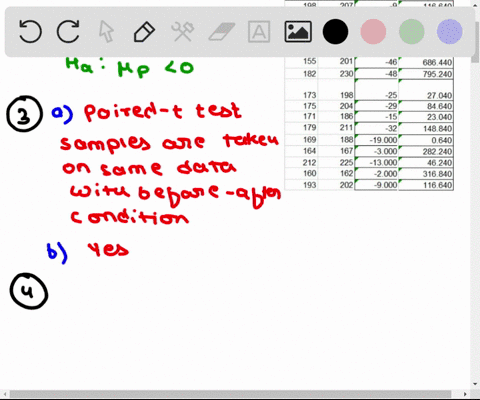Select table cell 173
480x400 pixels.
pyautogui.click(x=301, y=90)
